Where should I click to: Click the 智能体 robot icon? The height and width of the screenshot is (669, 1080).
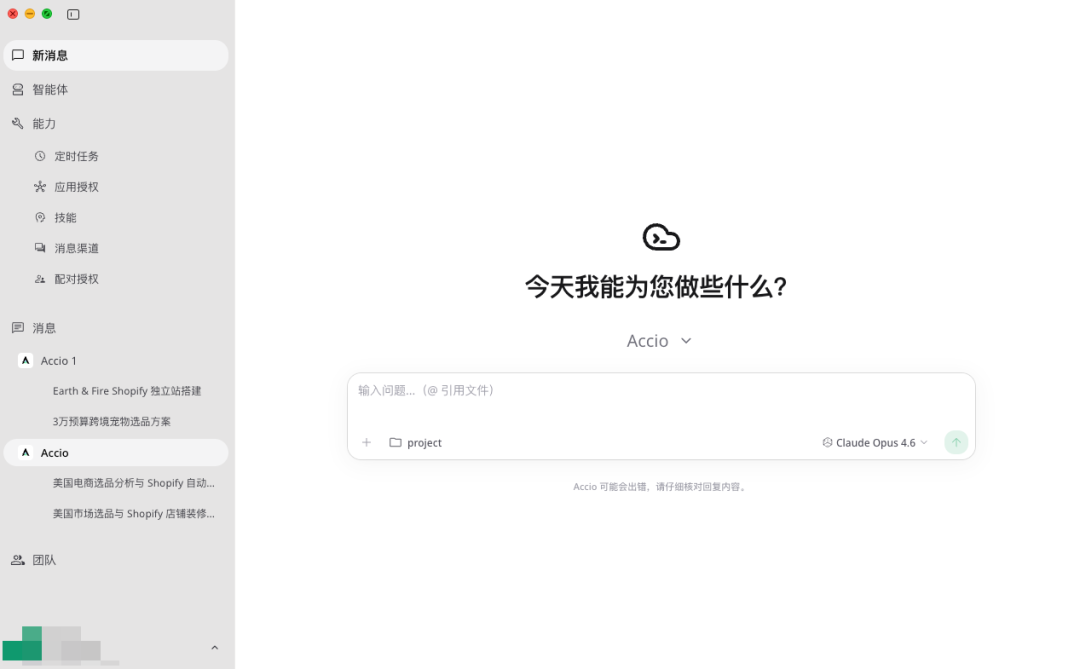18,90
